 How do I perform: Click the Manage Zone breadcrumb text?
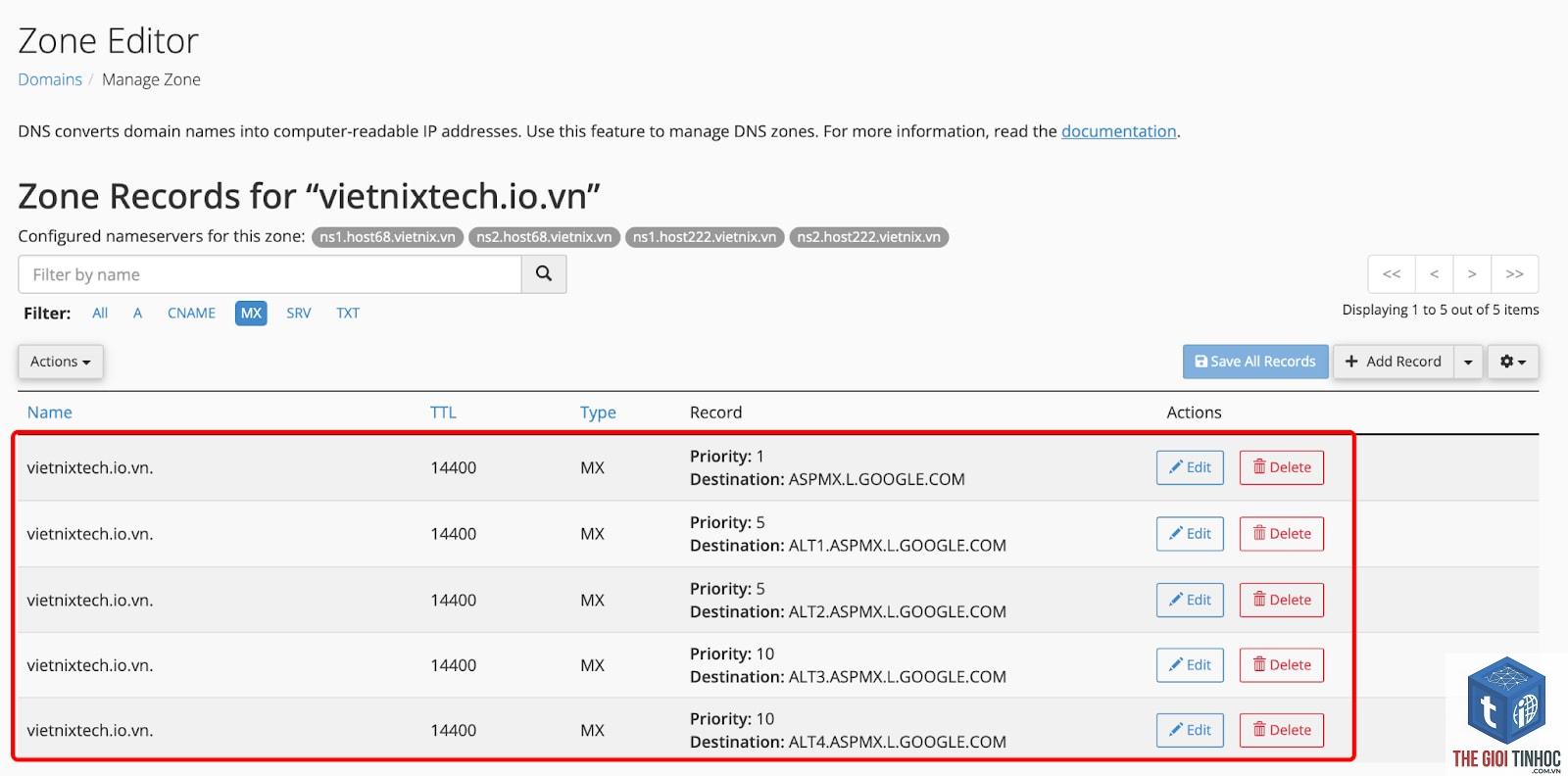[x=151, y=79]
